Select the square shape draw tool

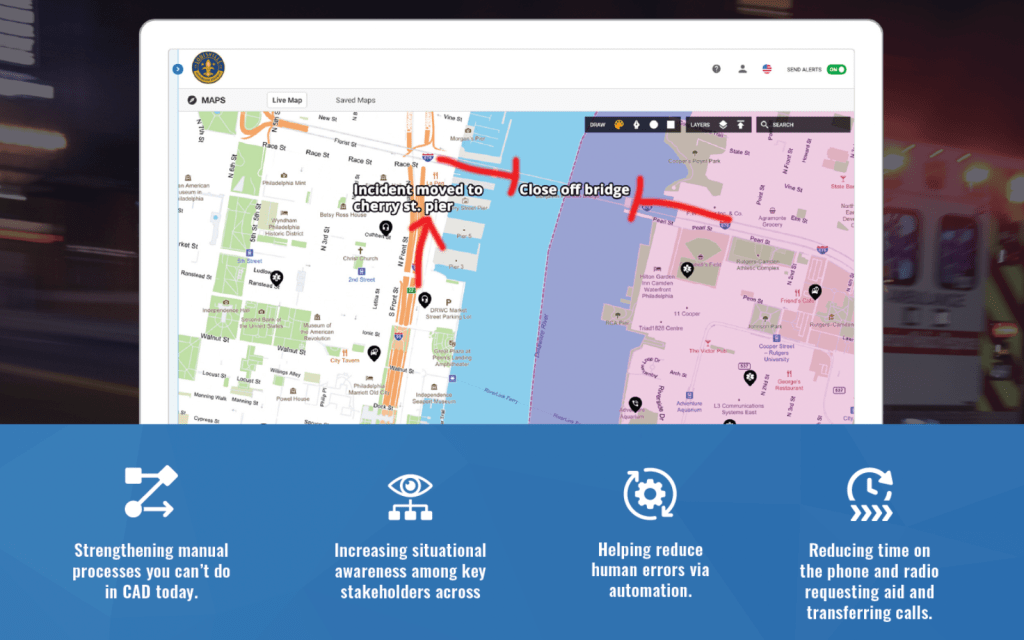click(x=671, y=125)
